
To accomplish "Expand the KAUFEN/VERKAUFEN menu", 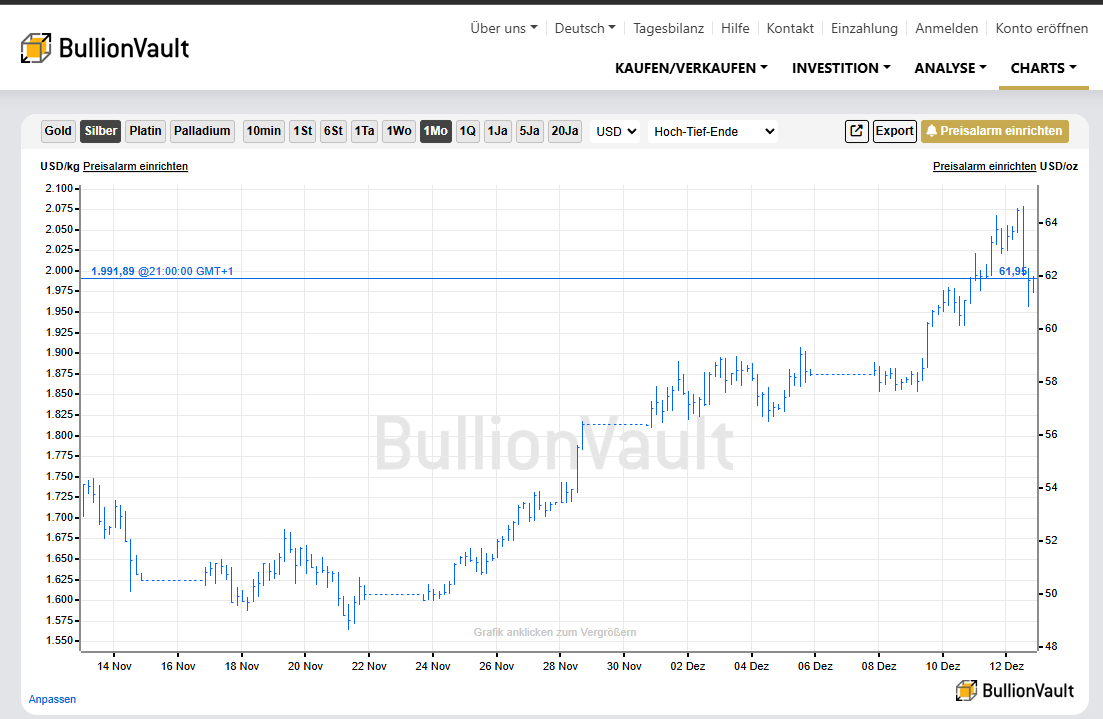I will pos(691,68).
